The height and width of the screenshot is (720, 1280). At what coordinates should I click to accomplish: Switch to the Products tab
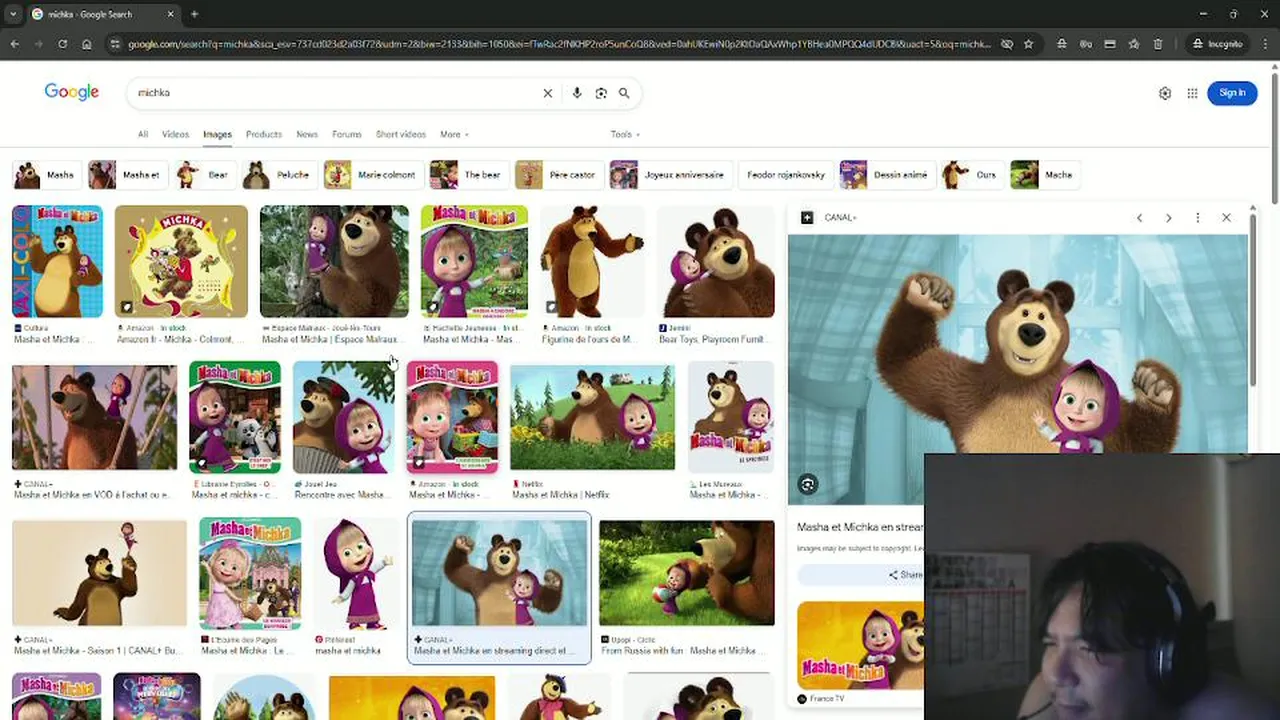(x=264, y=134)
